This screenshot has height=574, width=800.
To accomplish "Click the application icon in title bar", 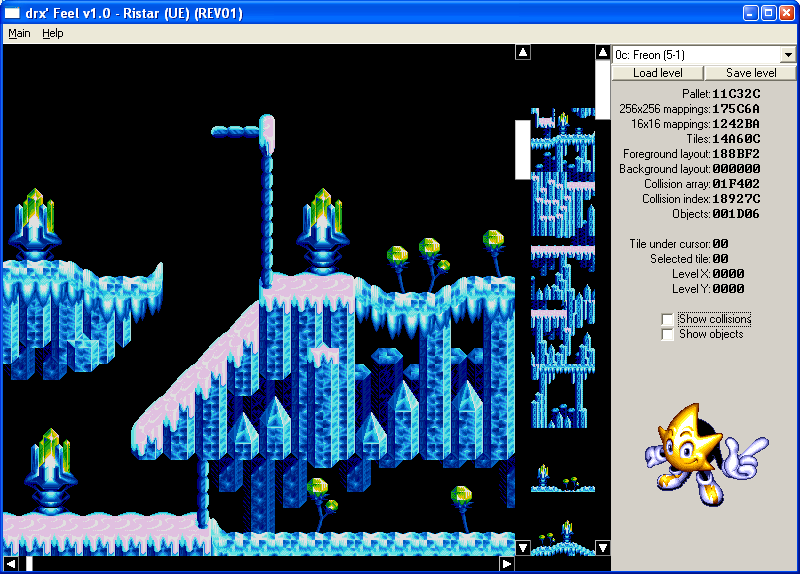I will (12, 13).
